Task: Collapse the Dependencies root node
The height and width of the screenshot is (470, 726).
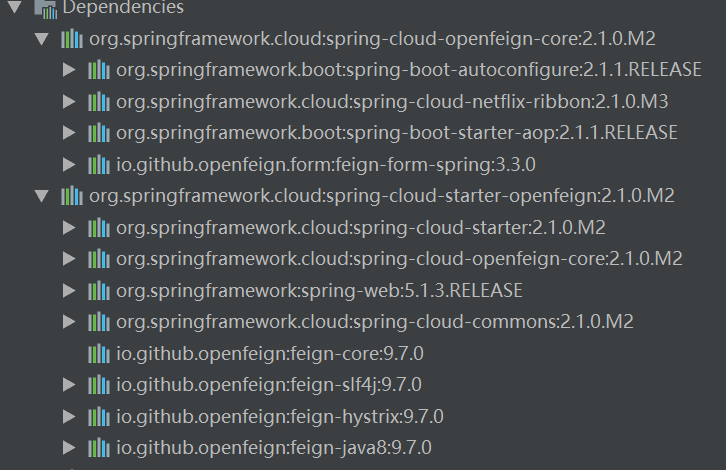Action: click(x=14, y=8)
